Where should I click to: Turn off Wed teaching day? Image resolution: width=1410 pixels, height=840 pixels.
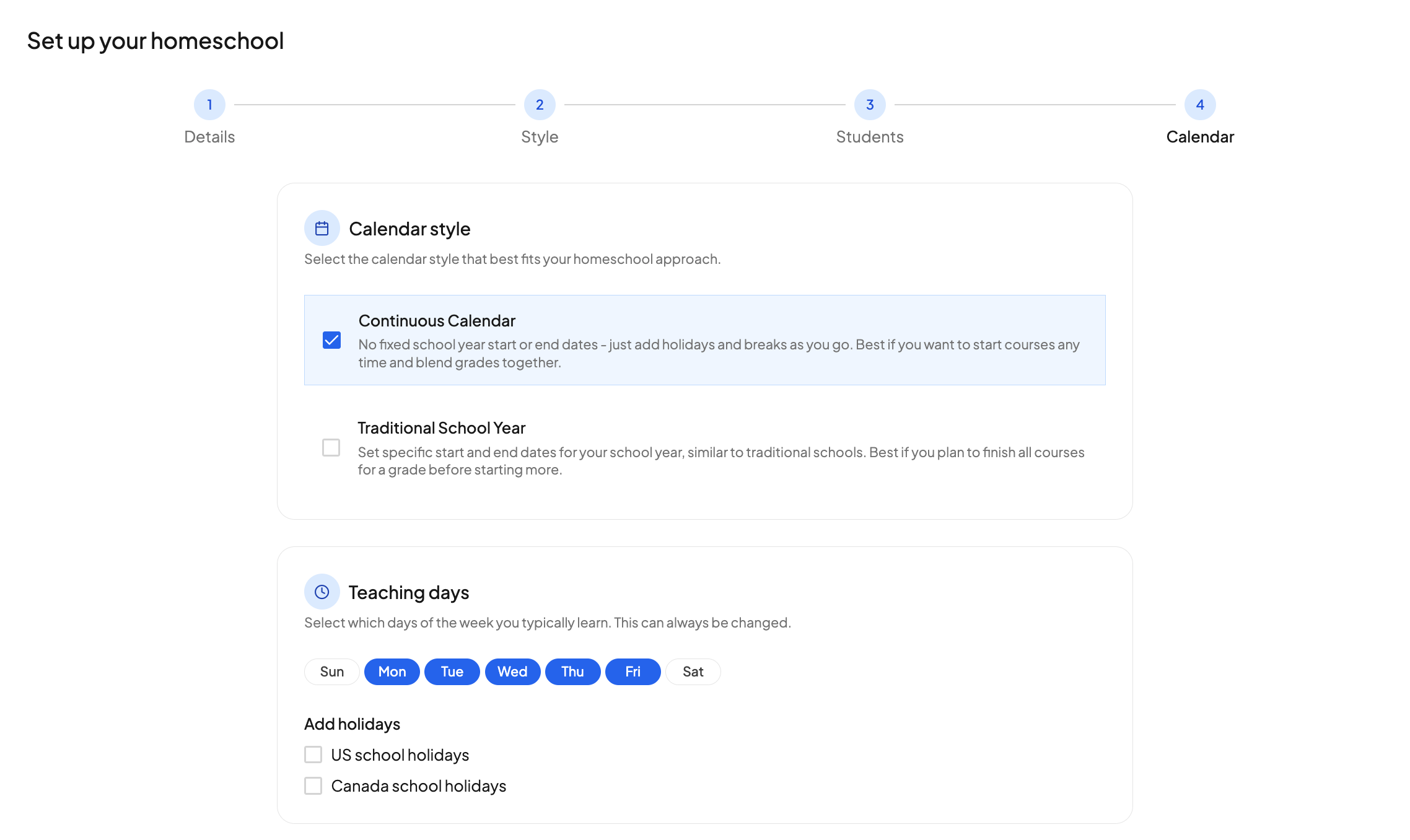512,672
